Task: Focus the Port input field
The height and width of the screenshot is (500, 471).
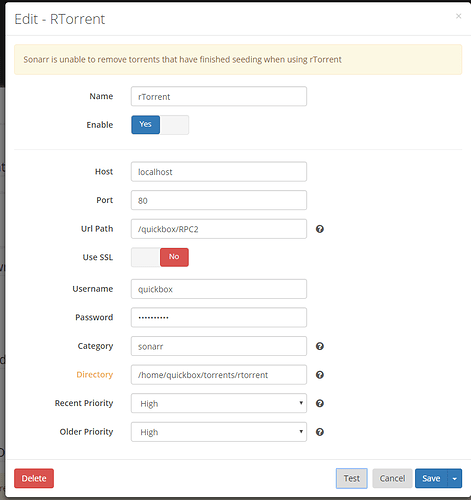Action: [x=219, y=200]
